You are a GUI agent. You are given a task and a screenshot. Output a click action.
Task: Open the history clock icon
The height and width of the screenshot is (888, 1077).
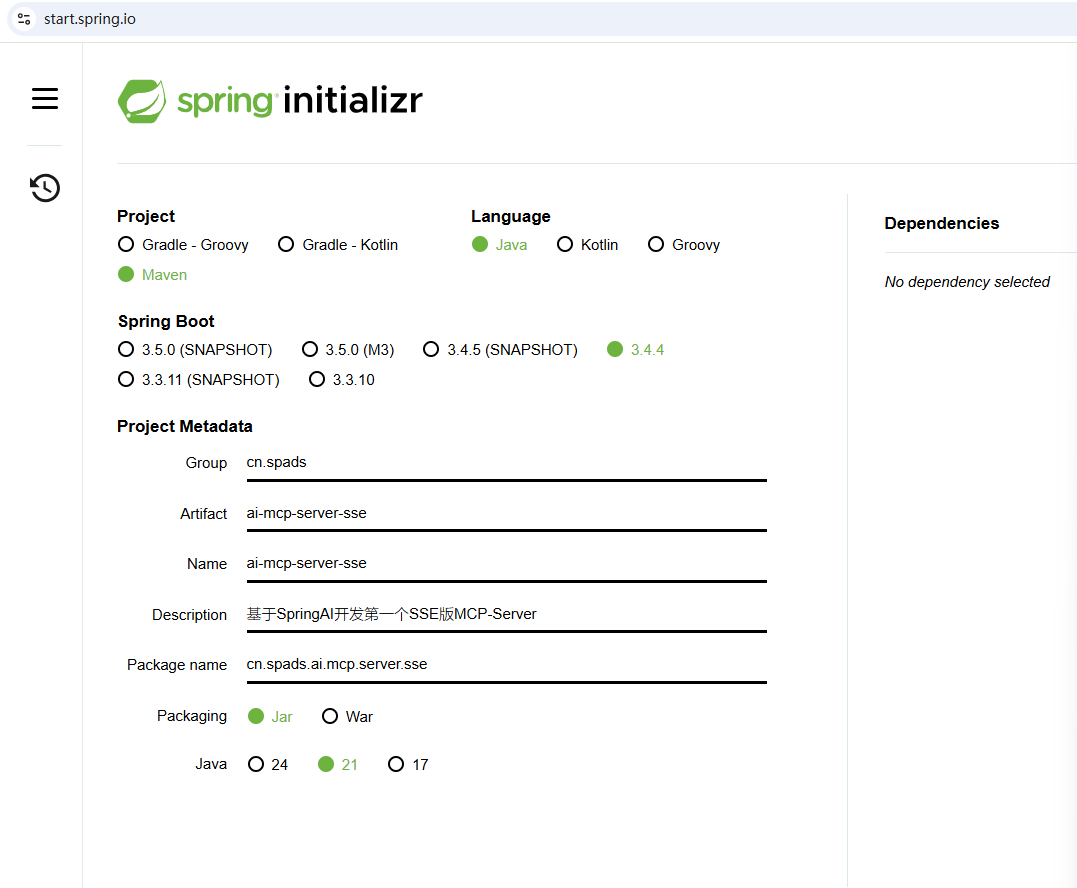pos(45,188)
